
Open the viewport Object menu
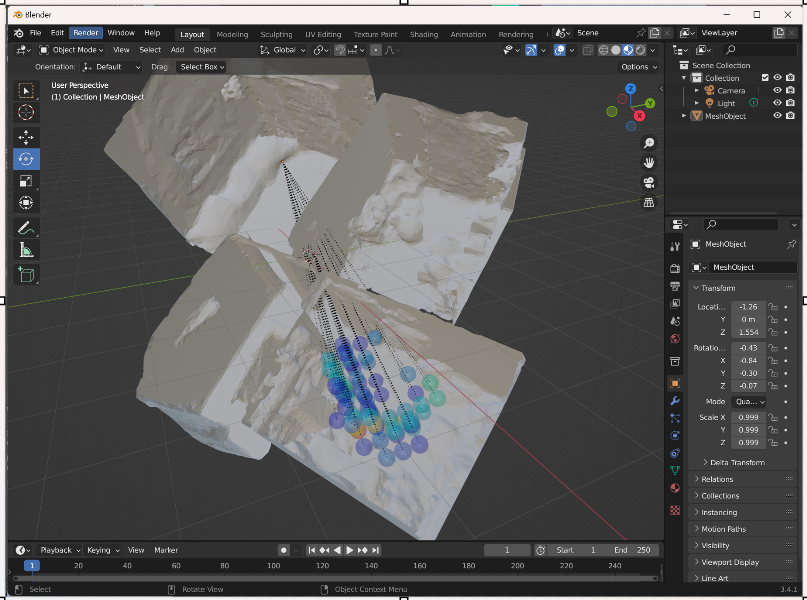click(x=205, y=50)
